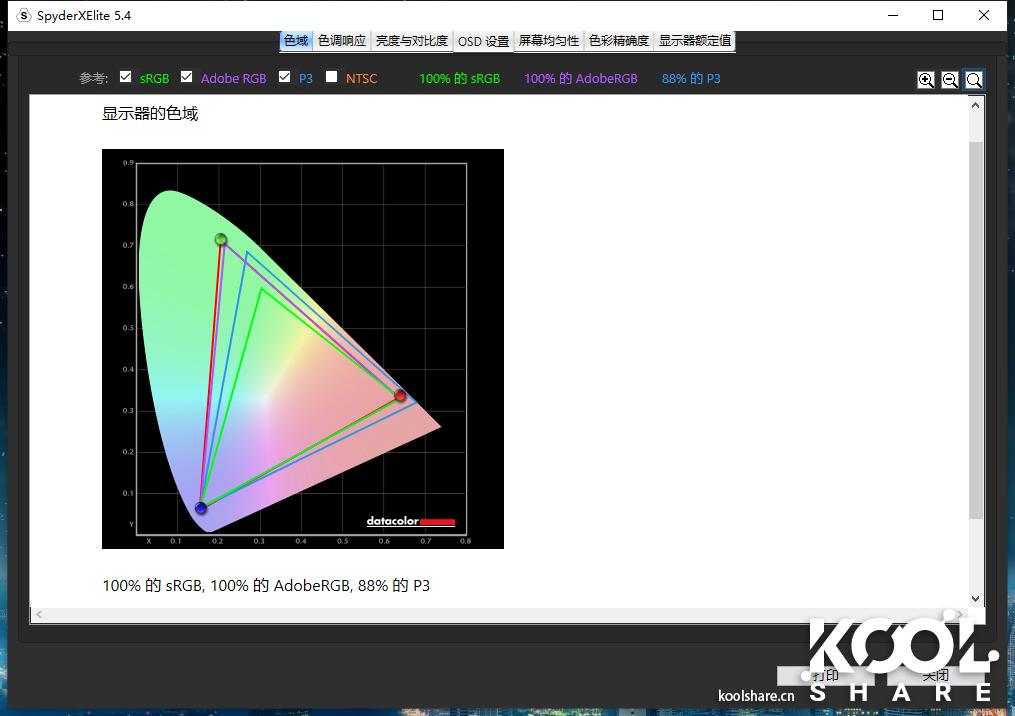
Task: Select the 色域 tab
Action: click(x=296, y=41)
